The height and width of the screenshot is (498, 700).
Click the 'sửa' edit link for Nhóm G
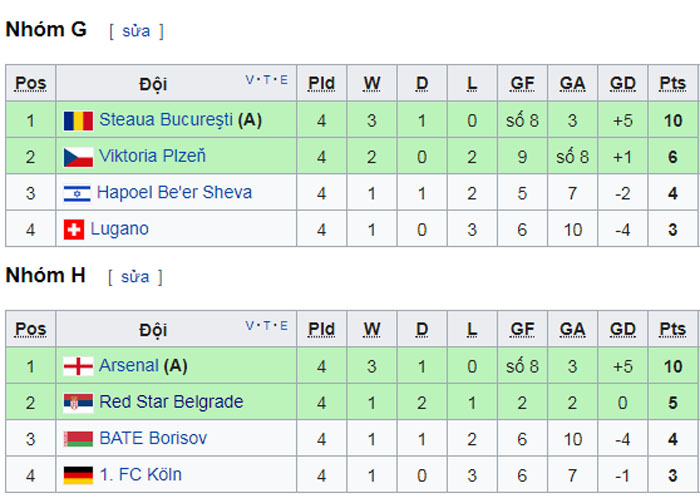(136, 31)
